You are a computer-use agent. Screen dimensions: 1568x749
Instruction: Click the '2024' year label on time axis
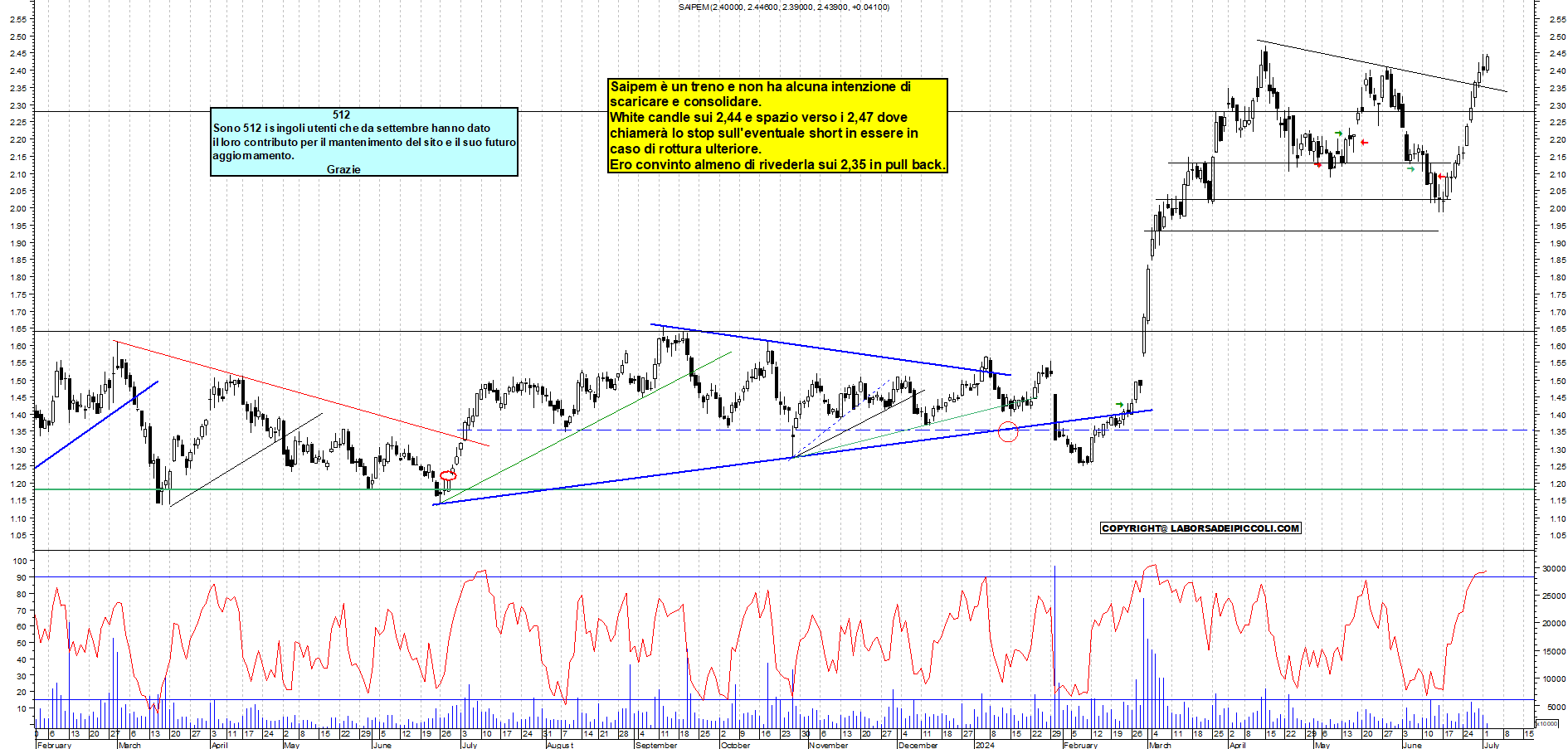tap(985, 745)
